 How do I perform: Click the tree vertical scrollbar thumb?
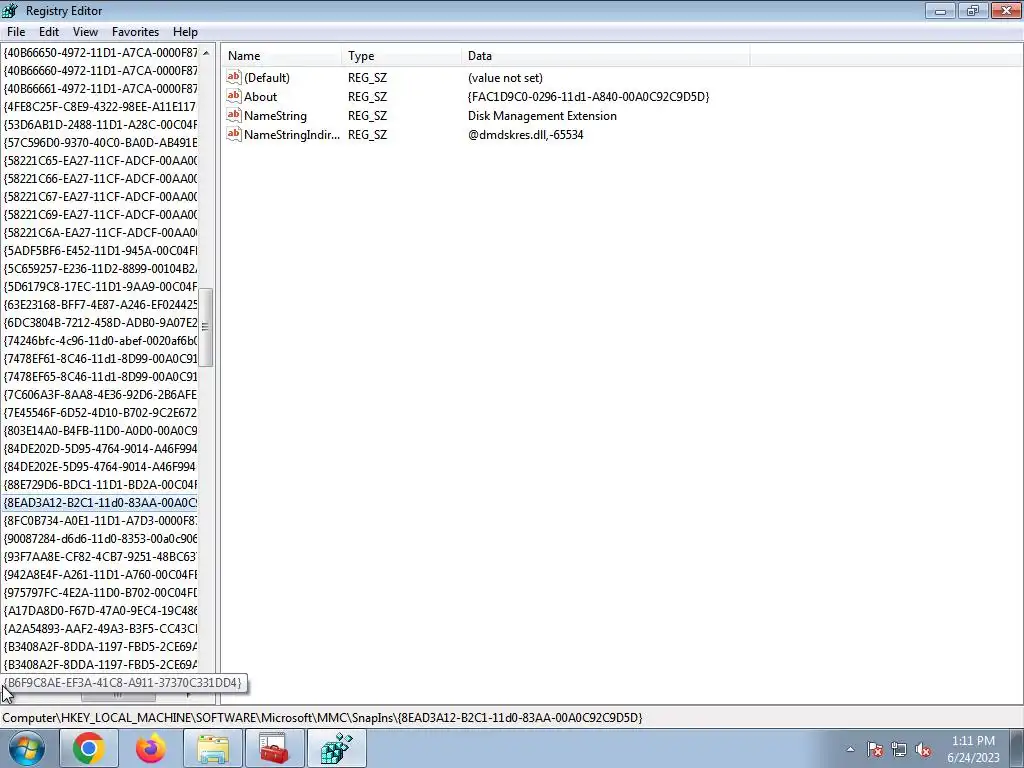[206, 327]
